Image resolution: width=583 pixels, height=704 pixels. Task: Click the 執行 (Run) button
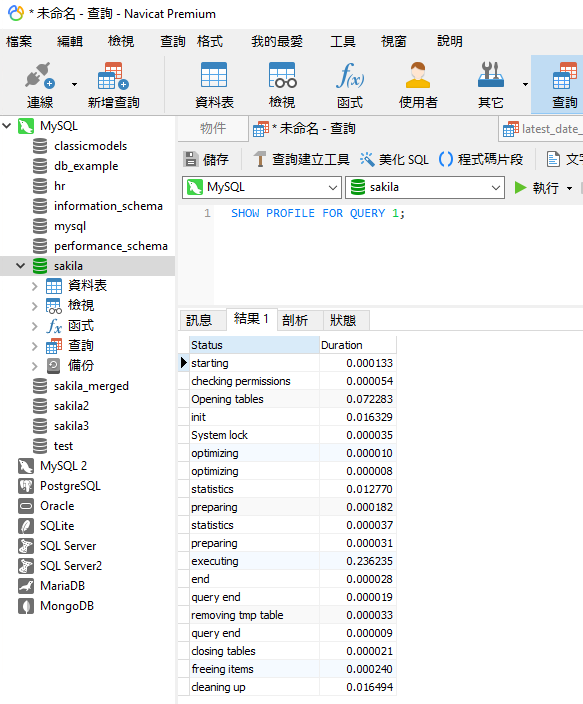[537, 188]
